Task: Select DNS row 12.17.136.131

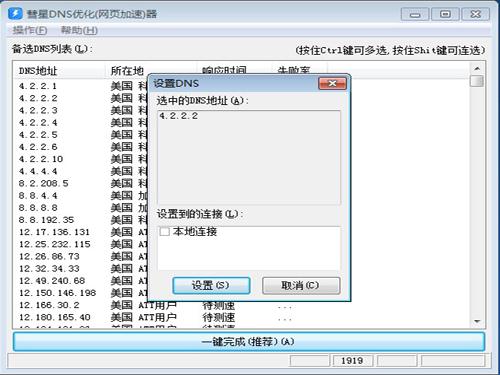Action: (x=54, y=232)
